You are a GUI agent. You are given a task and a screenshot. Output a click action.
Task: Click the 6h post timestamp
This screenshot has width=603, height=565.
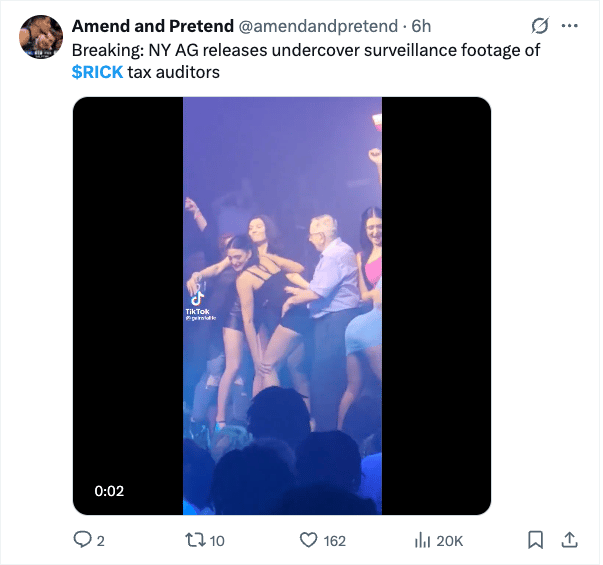click(x=422, y=25)
